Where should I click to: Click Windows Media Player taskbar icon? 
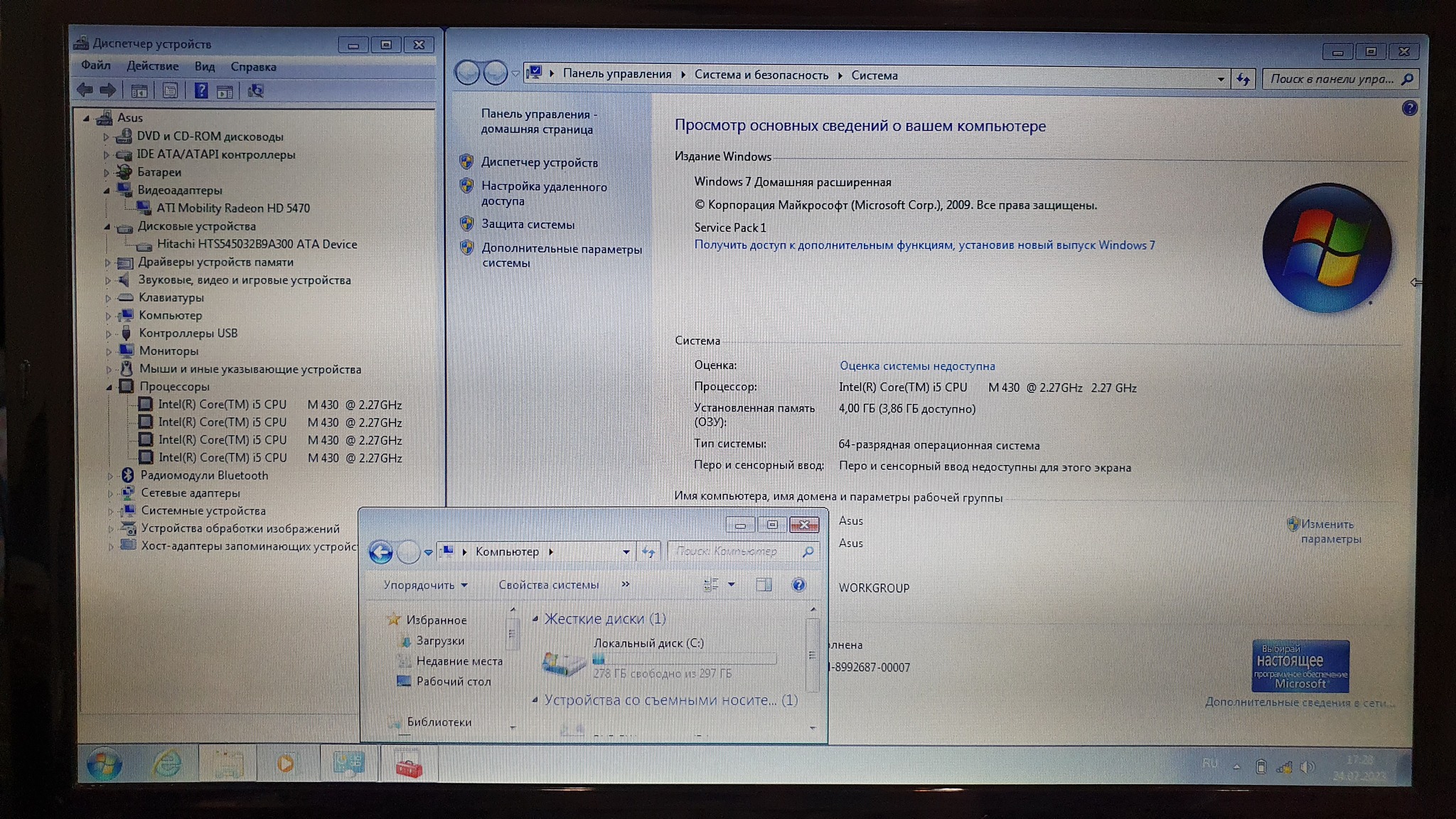click(x=286, y=764)
